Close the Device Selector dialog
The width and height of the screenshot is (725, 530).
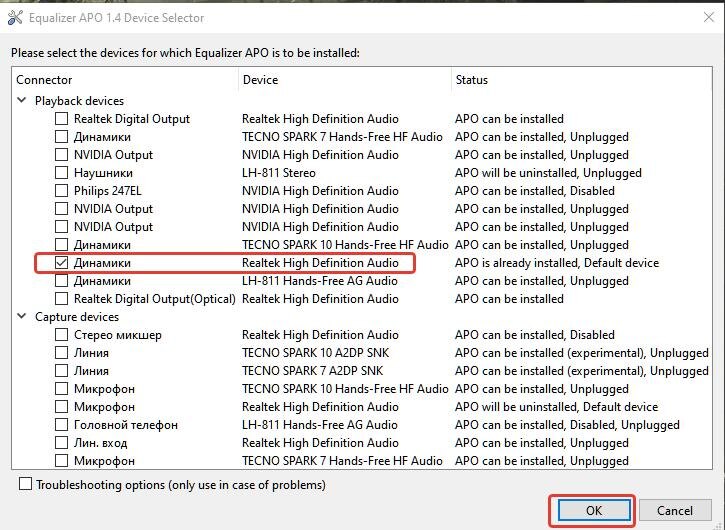tap(708, 18)
